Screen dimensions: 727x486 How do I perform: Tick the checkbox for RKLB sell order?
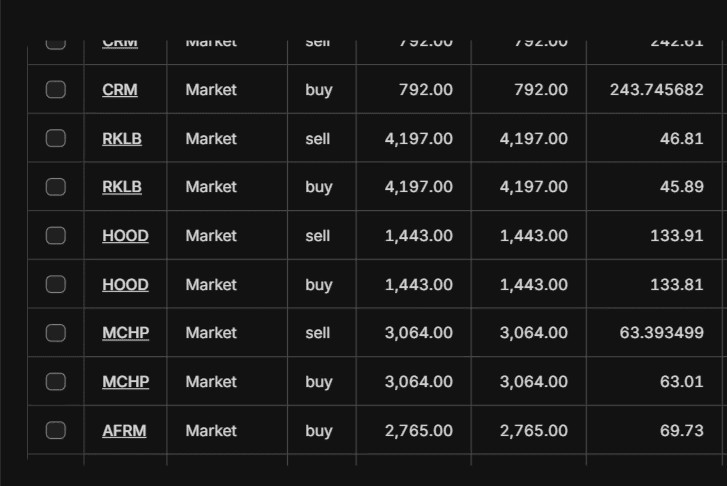pos(56,138)
